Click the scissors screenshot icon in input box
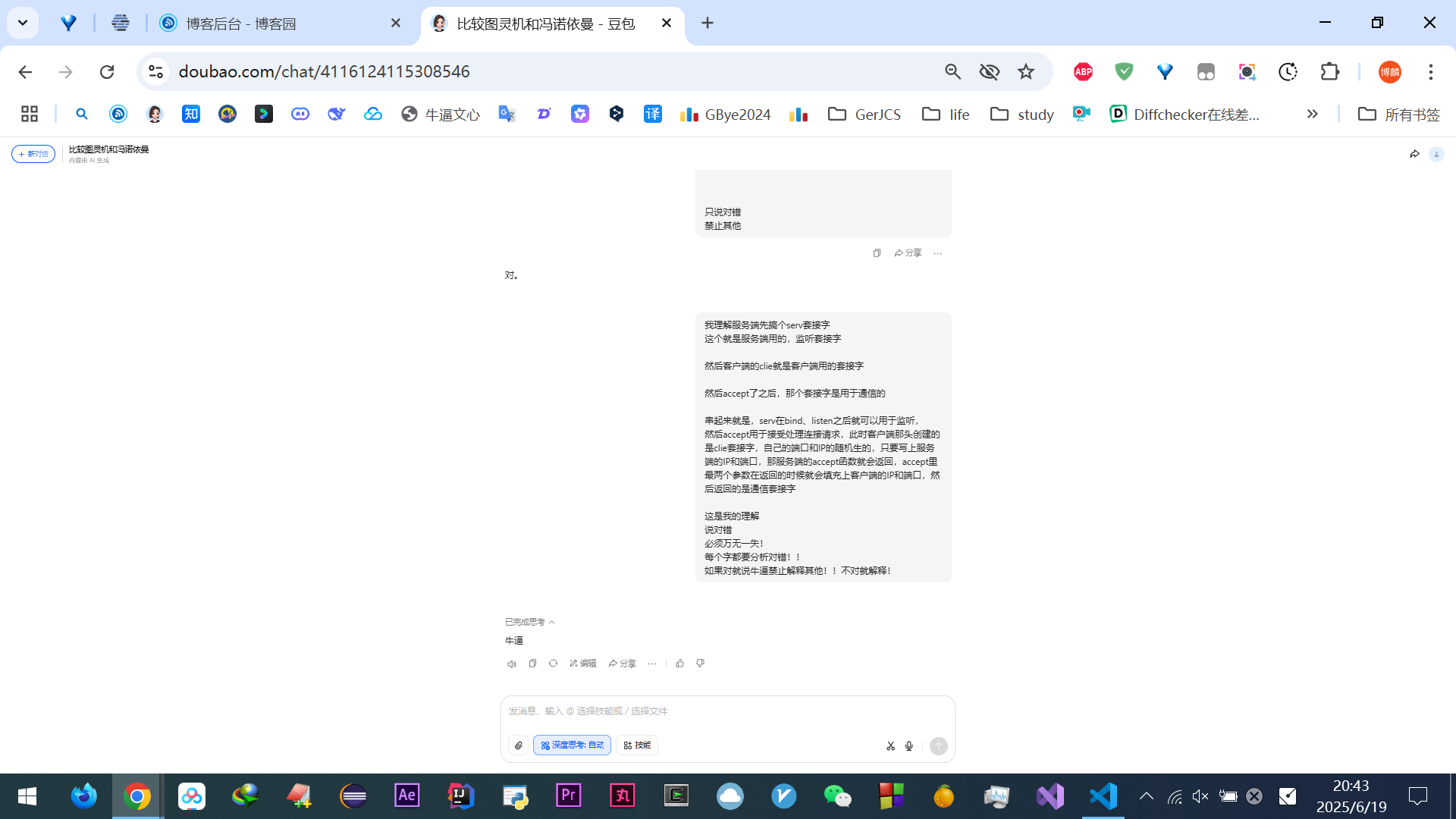Image resolution: width=1456 pixels, height=819 pixels. [x=890, y=746]
